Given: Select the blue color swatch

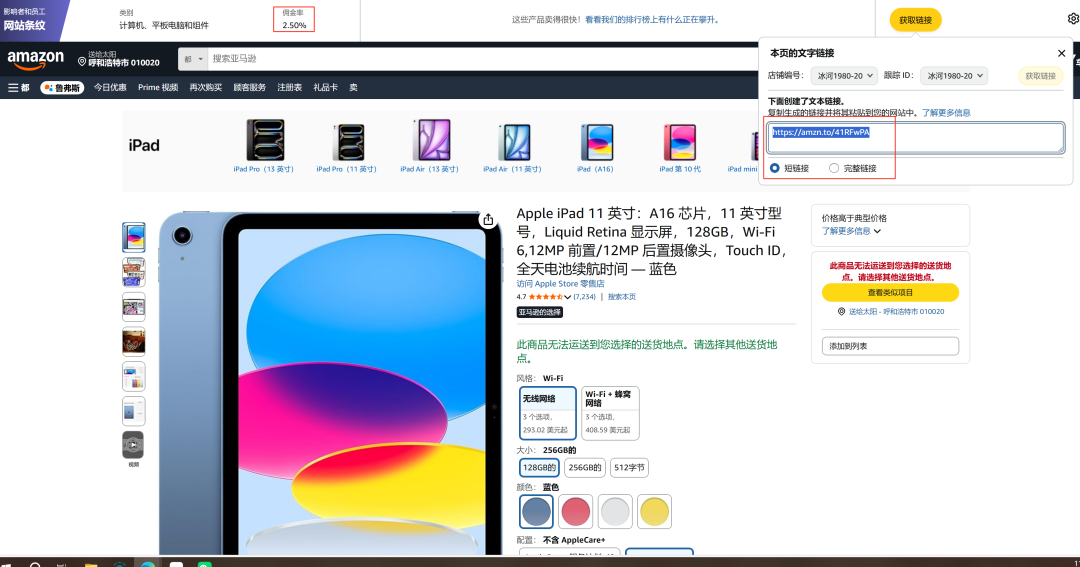Looking at the screenshot, I should click(537, 512).
